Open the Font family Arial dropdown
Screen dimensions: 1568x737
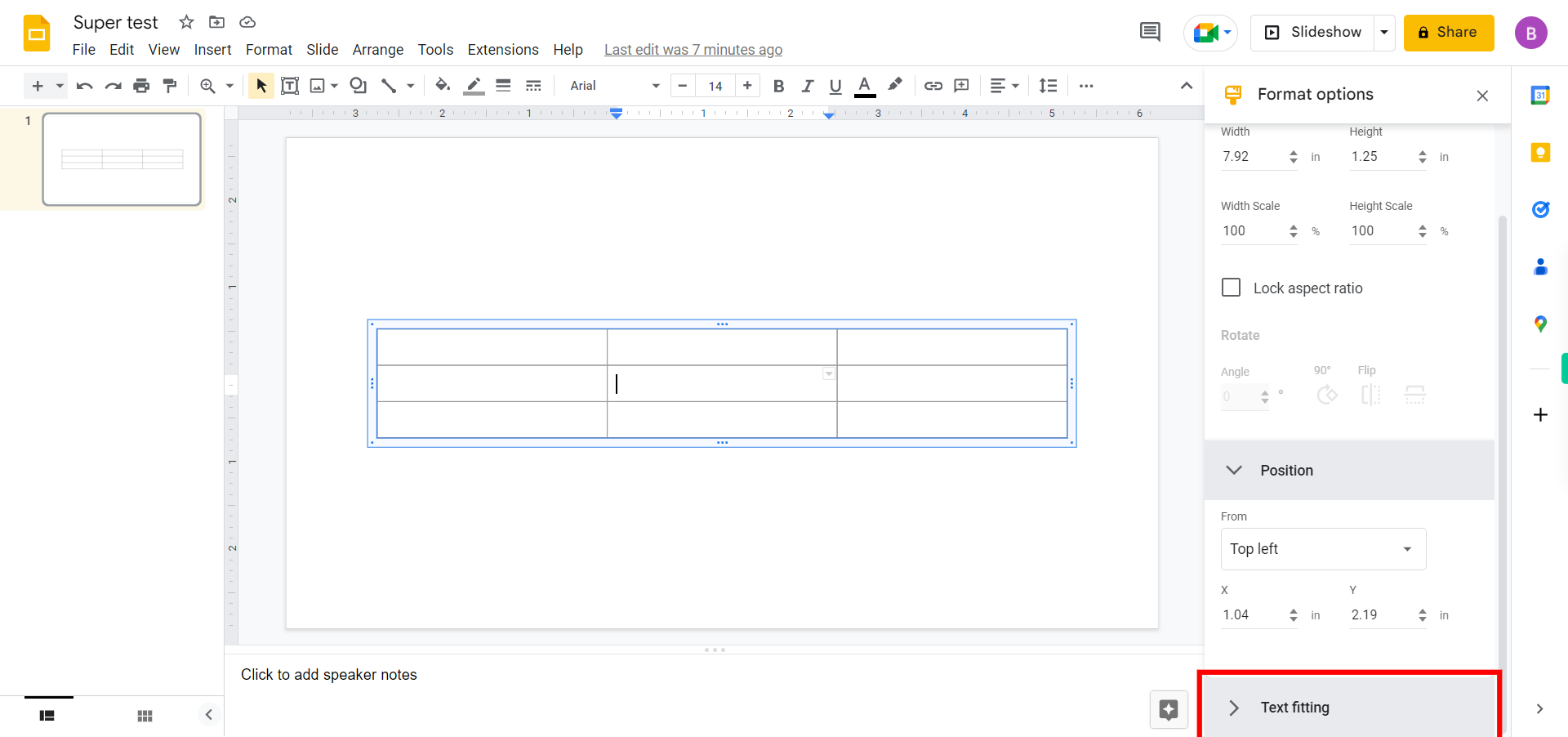coord(614,86)
